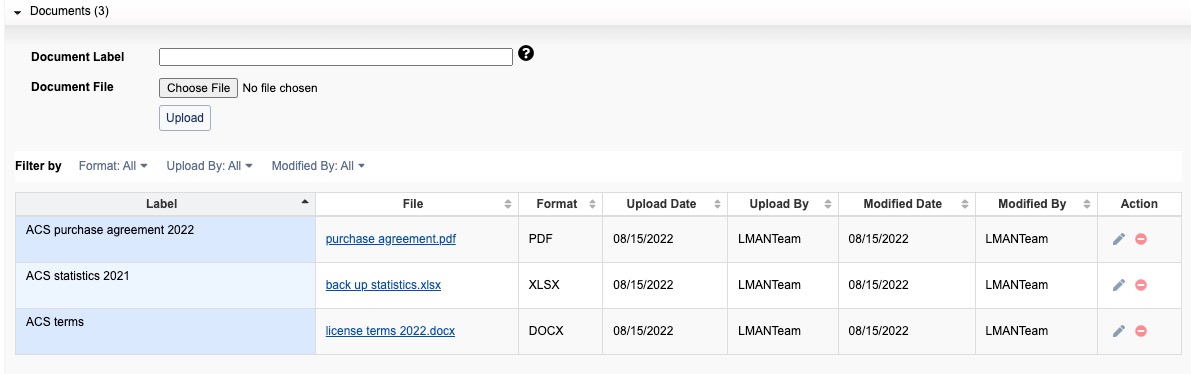Screen dimensions: 1191x374
Task: Delete the ACS purchase agreement 2022 document
Action: [x=1141, y=239]
